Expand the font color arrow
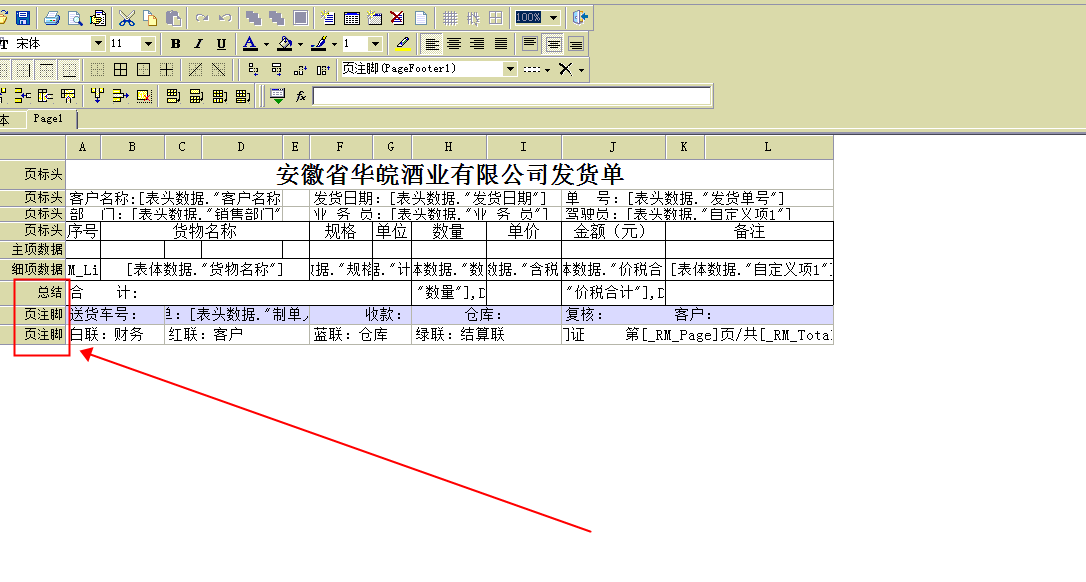The height and width of the screenshot is (582, 1086). (x=266, y=44)
